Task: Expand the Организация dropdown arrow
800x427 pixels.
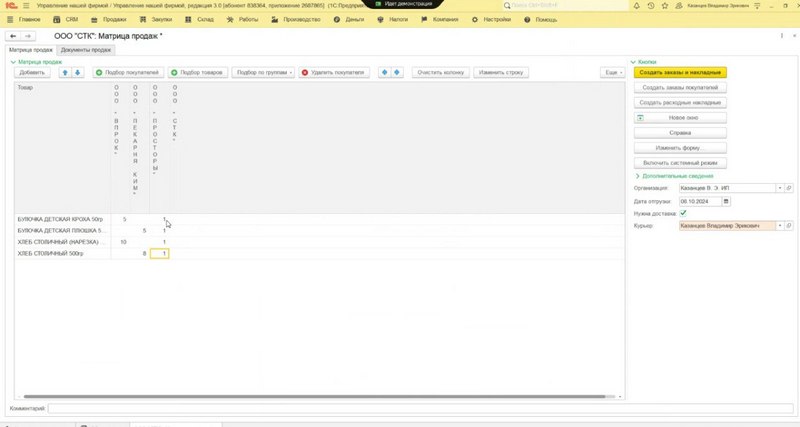Action: tap(780, 188)
